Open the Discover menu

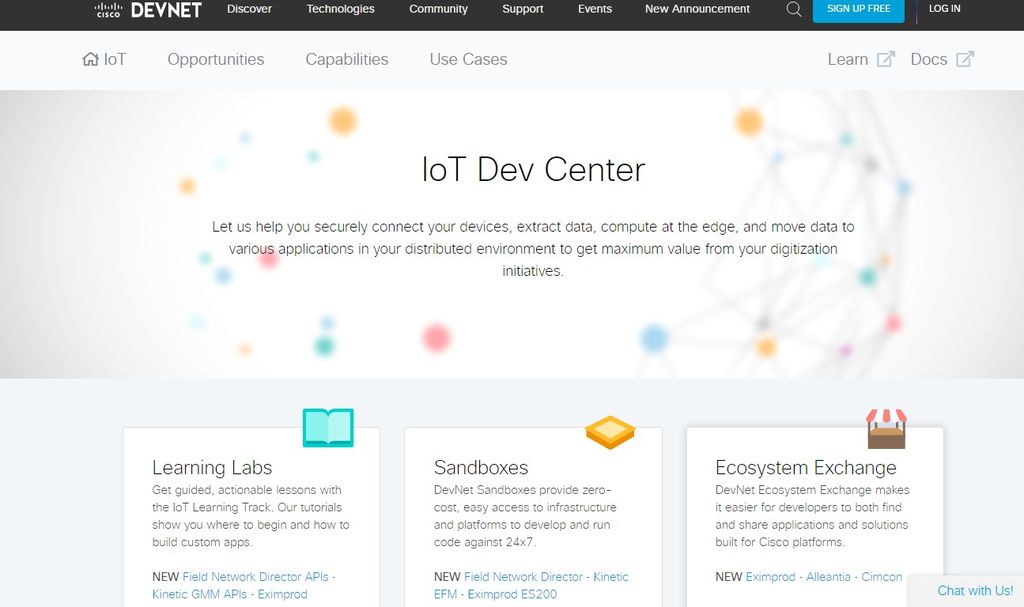(249, 9)
